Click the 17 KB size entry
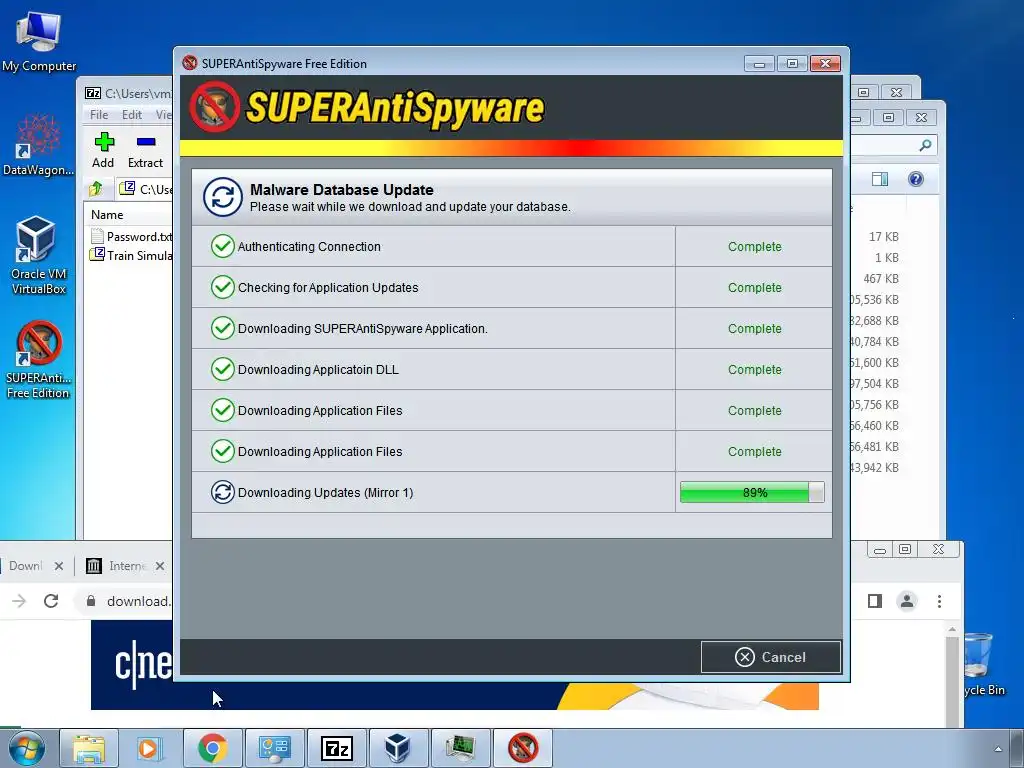The height and width of the screenshot is (768, 1024). click(884, 236)
